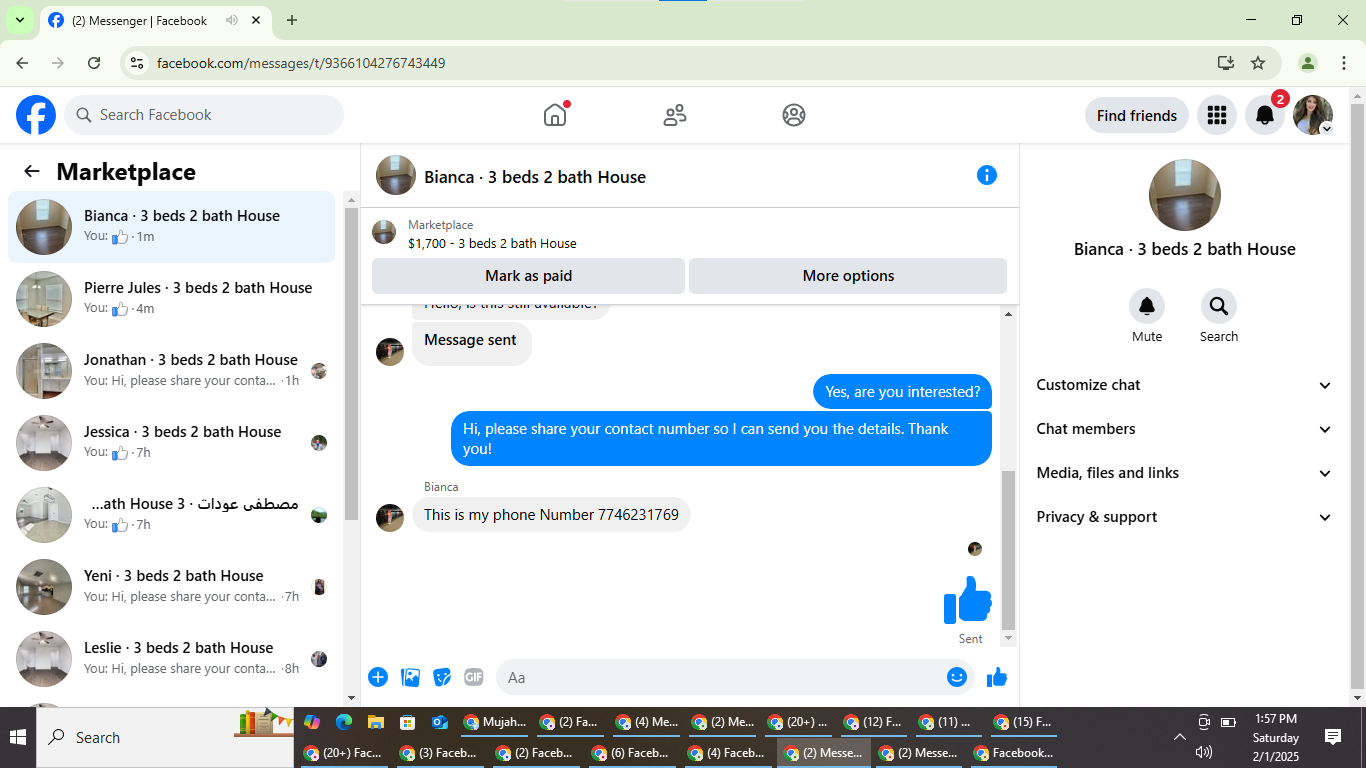The image size is (1366, 768).
Task: Choose a sticker from the composer
Action: coord(442,677)
